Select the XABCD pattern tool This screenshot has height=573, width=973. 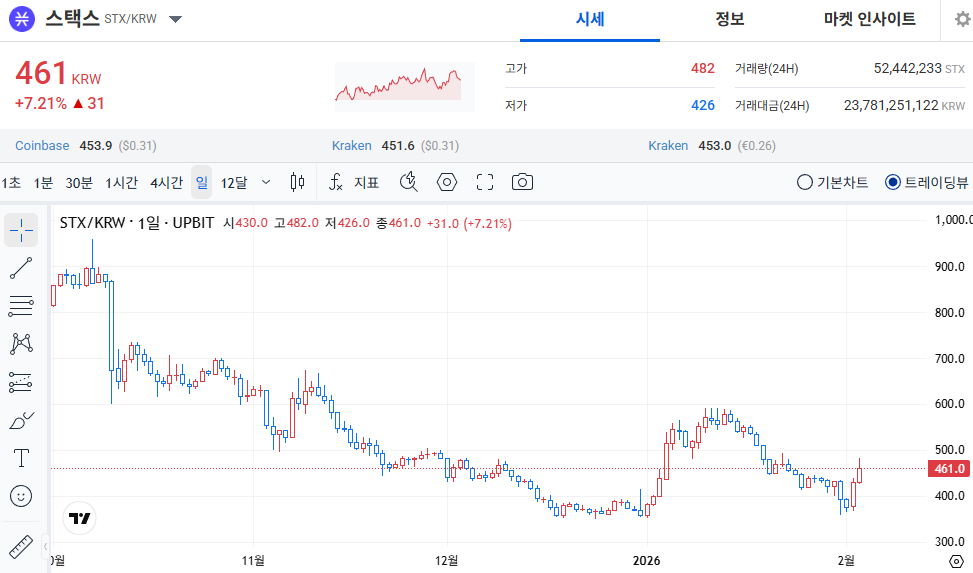coord(21,344)
